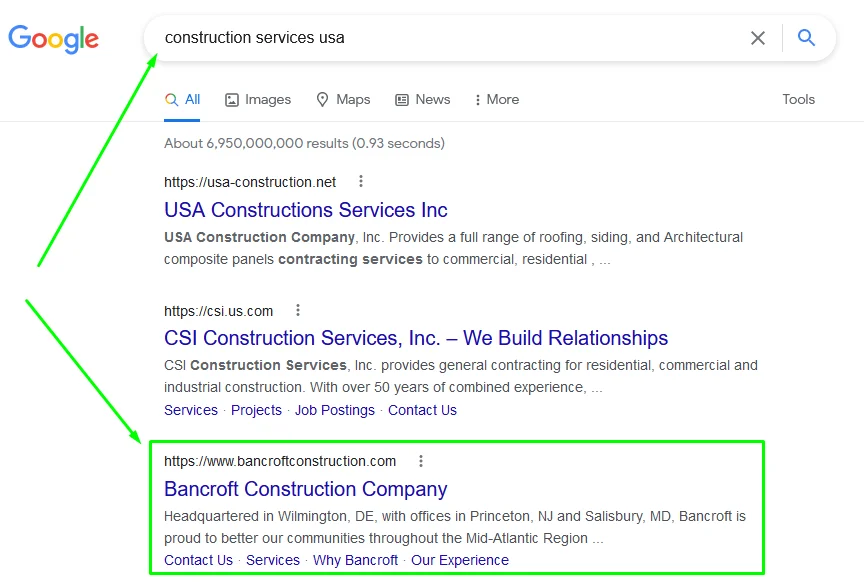The width and height of the screenshot is (864, 582).
Task: Select the All results tab
Action: (182, 100)
